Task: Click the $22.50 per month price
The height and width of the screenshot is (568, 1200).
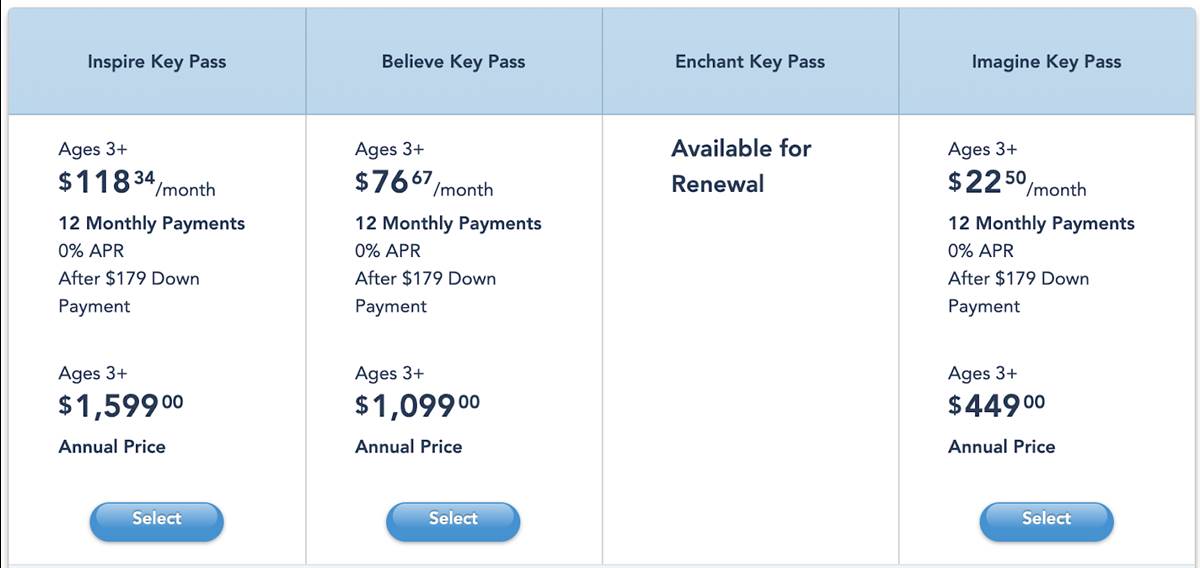Action: click(1017, 183)
